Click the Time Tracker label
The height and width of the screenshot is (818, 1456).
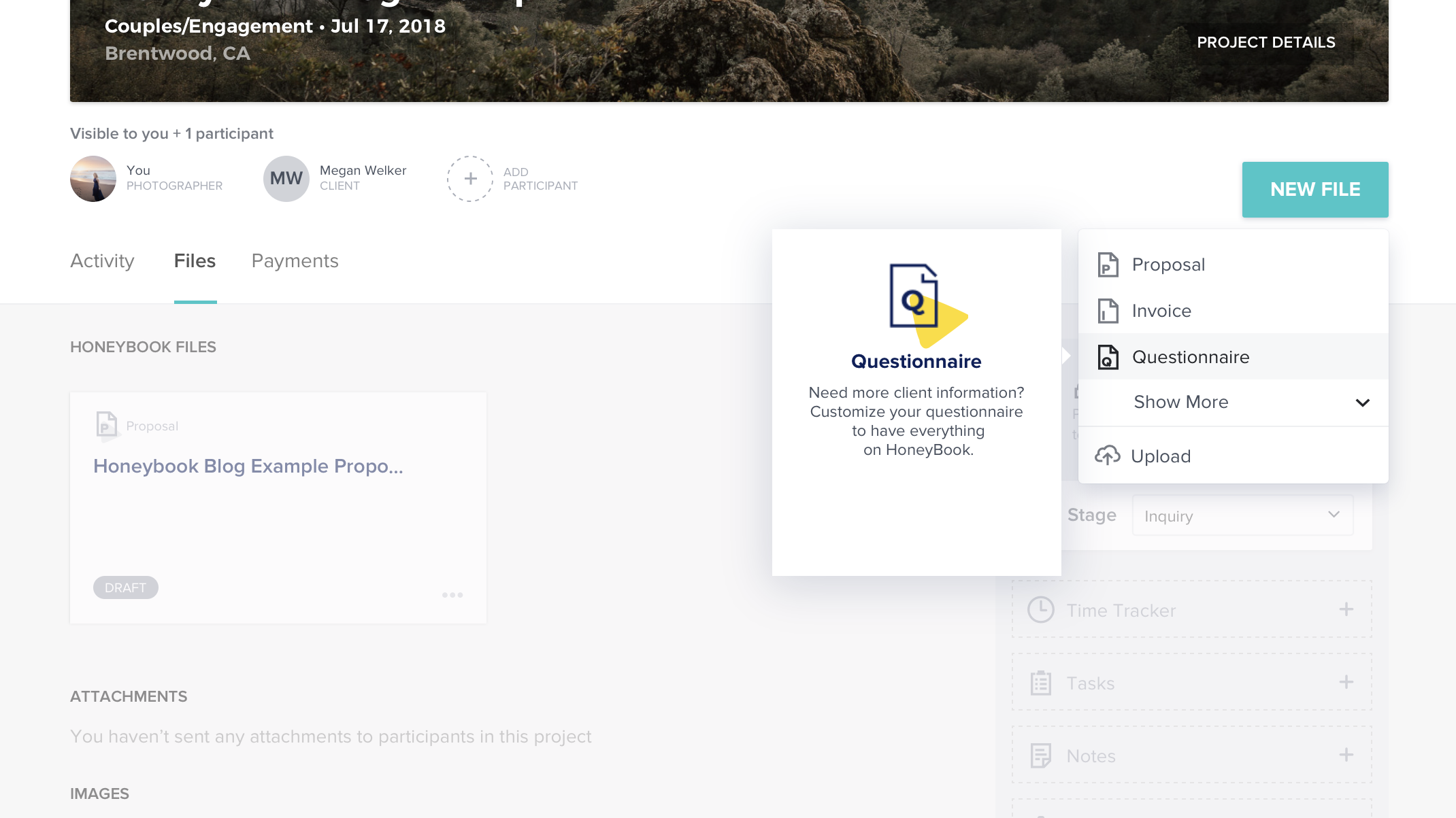coord(1121,611)
